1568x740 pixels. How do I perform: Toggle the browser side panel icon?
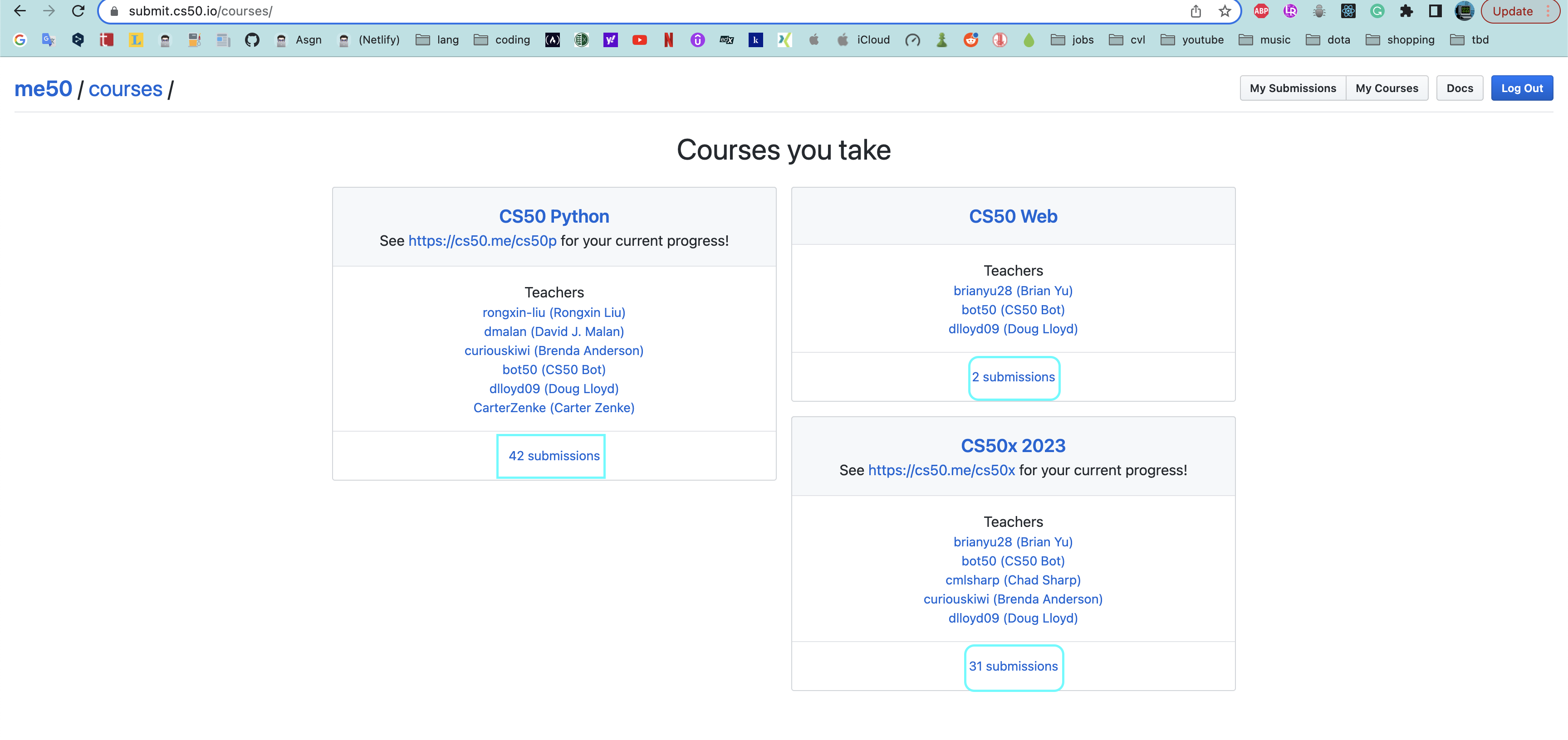(x=1435, y=11)
